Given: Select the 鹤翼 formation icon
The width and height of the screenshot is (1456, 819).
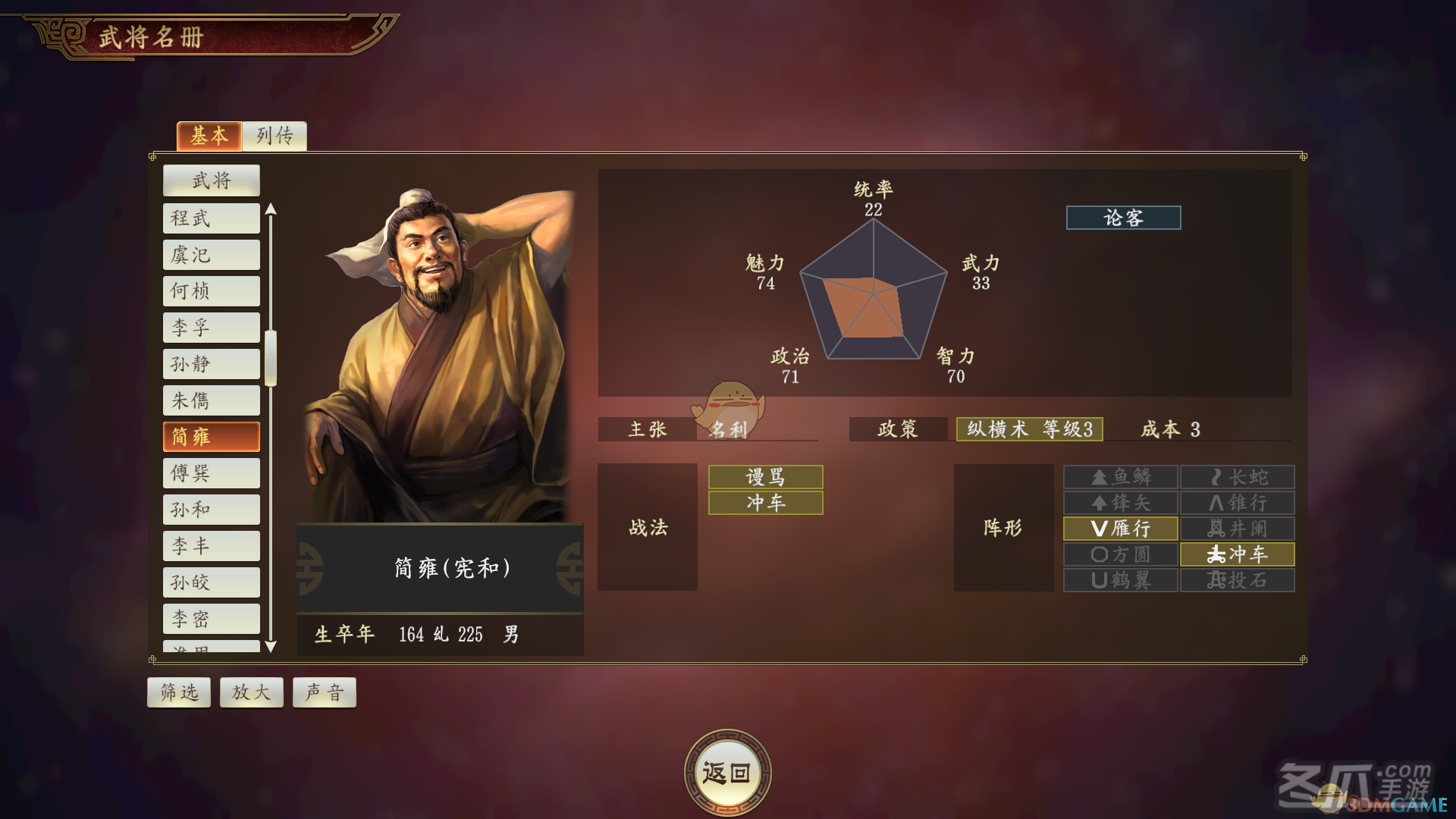Looking at the screenshot, I should (x=1120, y=580).
